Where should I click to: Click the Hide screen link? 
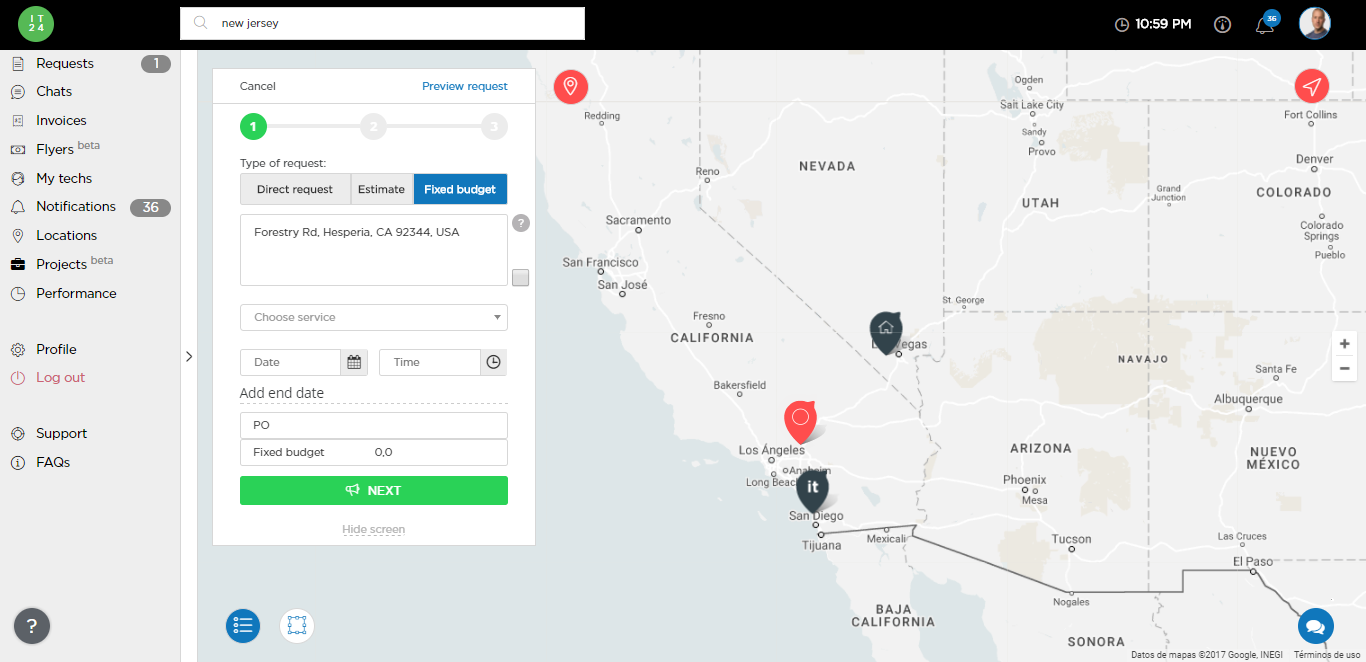(374, 529)
